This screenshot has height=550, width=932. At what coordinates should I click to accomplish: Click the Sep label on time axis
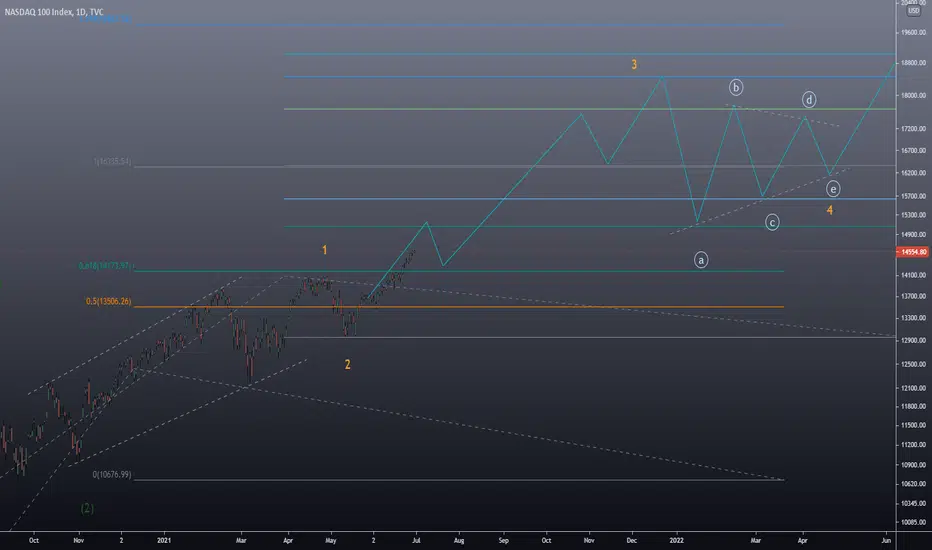click(x=503, y=540)
